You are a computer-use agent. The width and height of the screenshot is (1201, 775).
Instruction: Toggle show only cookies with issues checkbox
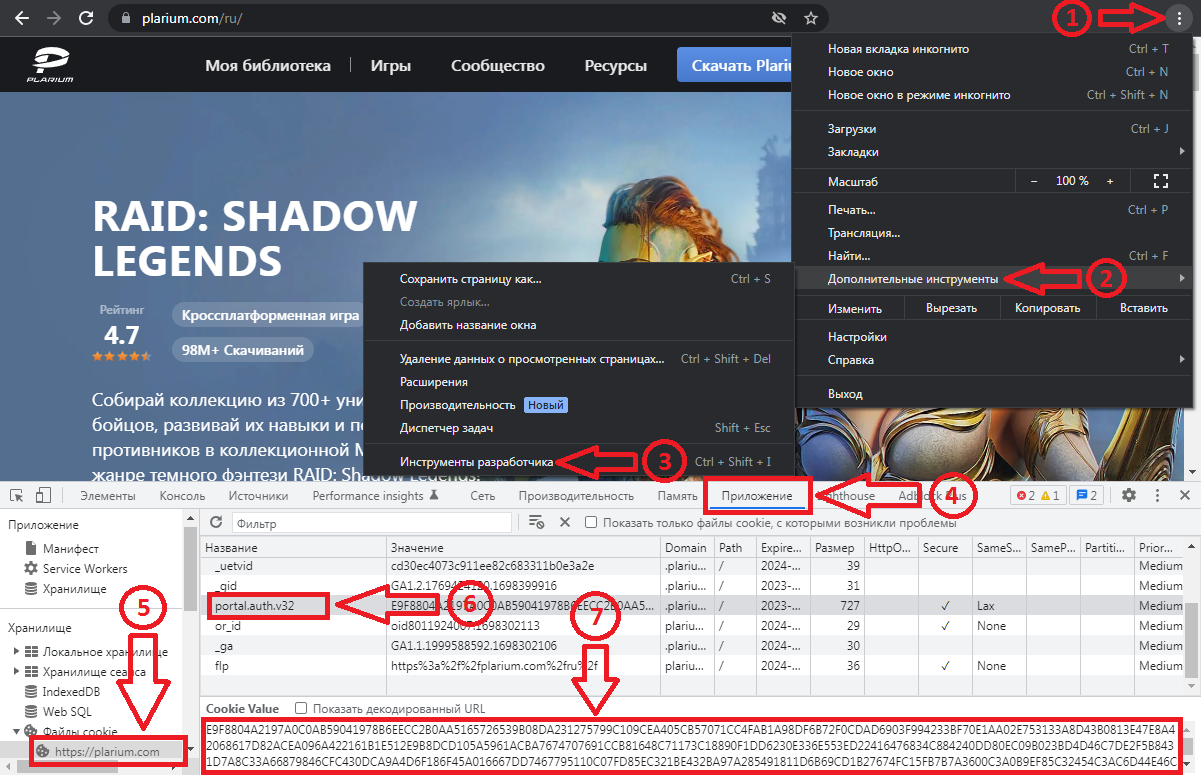click(591, 522)
